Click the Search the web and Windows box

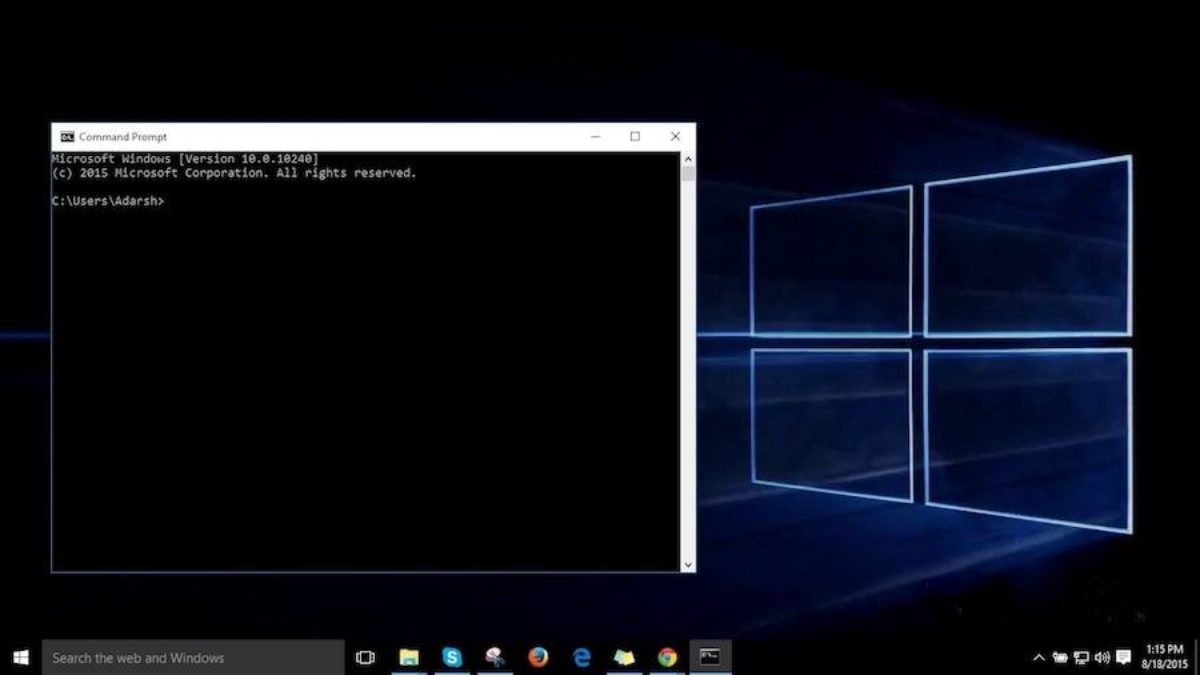click(193, 657)
